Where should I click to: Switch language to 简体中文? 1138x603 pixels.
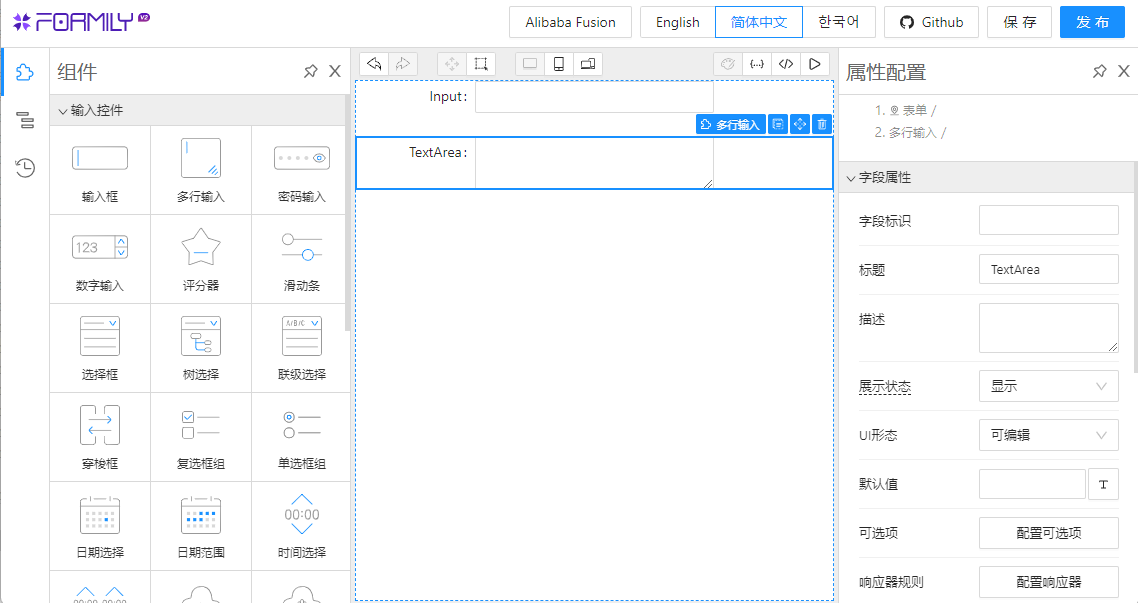(759, 22)
